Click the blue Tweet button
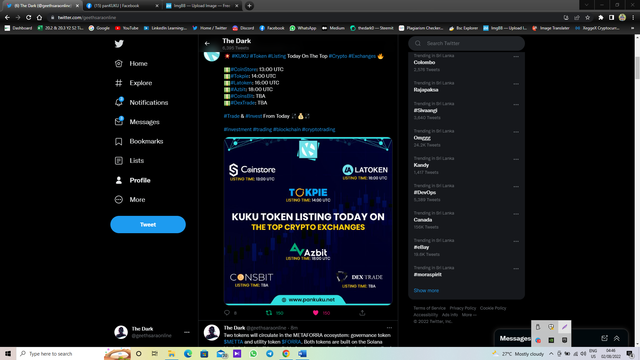Screen dimensions: 640x360 [148, 224]
